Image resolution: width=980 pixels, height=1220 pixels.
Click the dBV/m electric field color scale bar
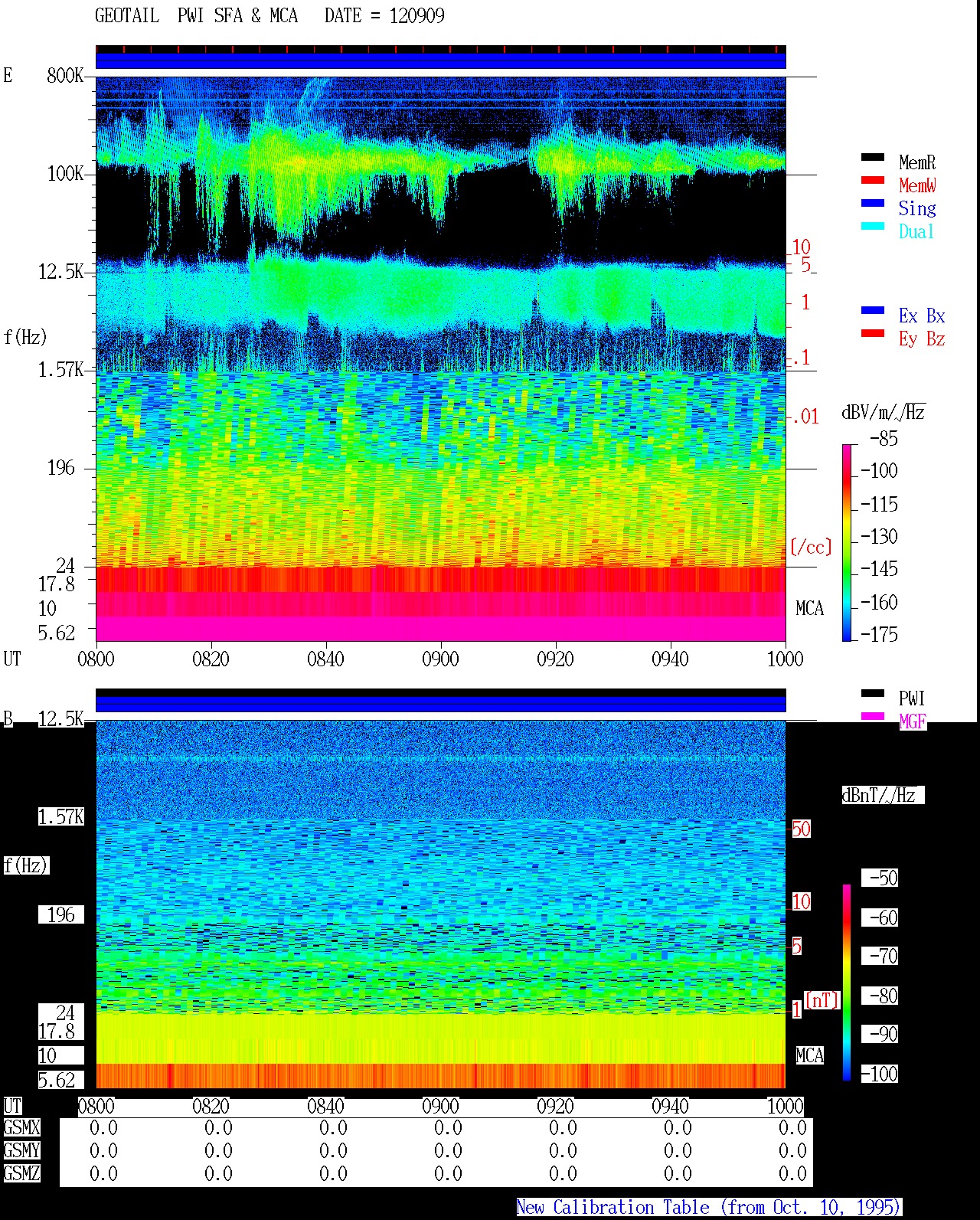click(847, 542)
